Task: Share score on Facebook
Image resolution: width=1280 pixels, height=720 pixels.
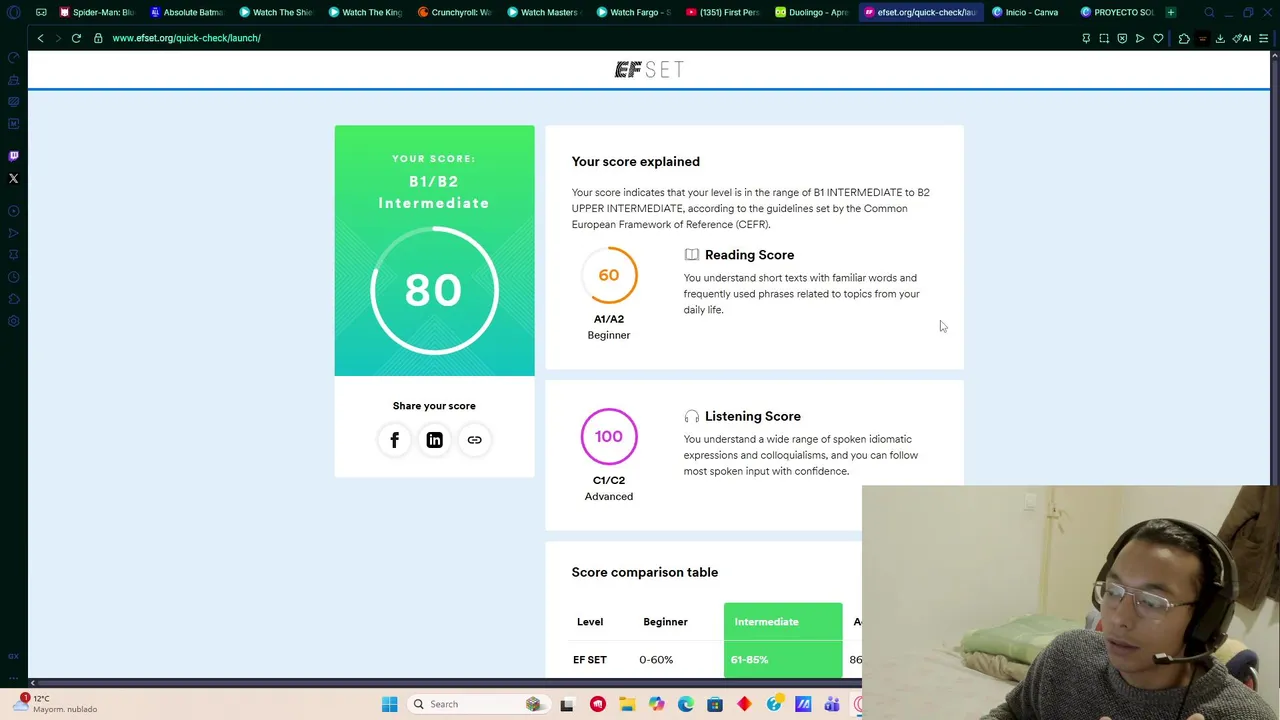Action: [394, 440]
